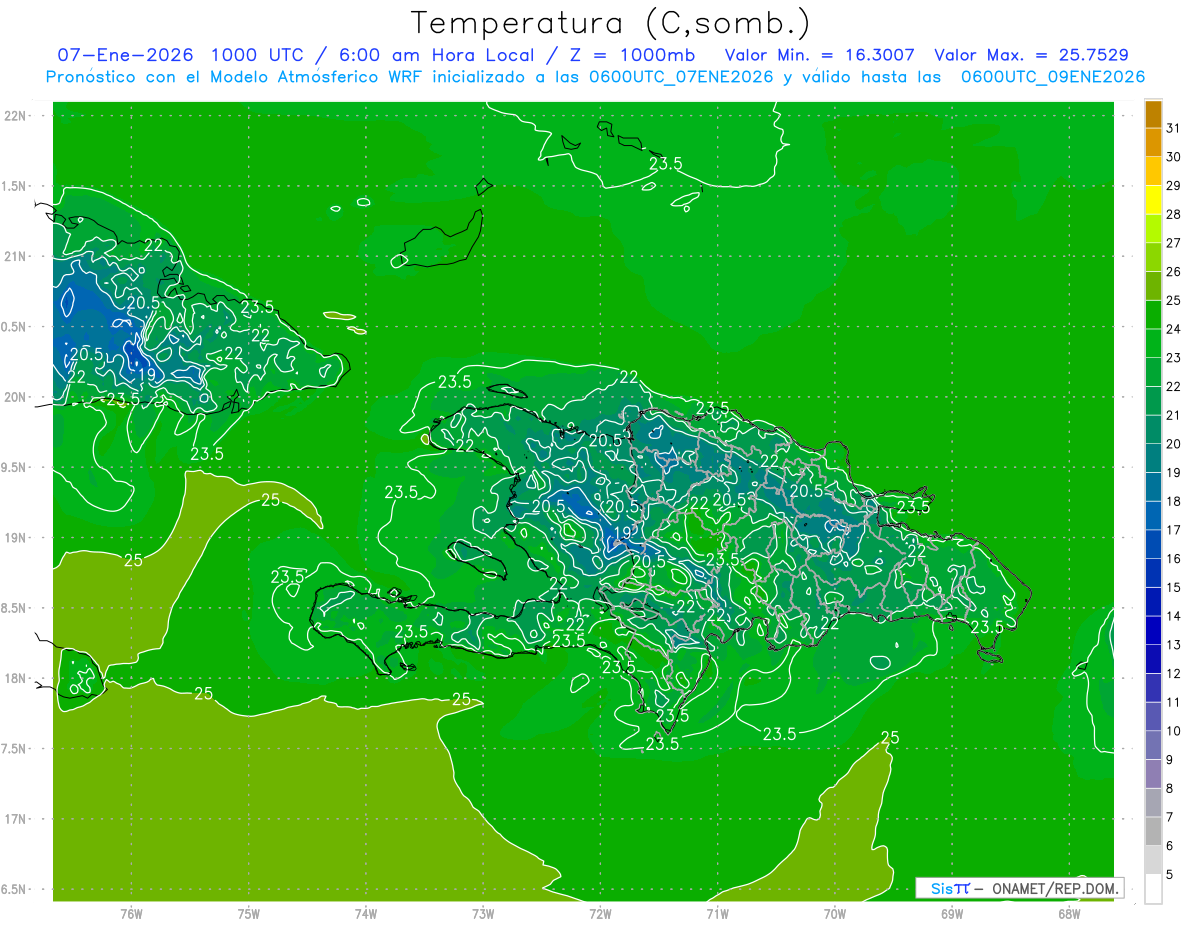The width and height of the screenshot is (1200, 927).
Task: Click the "19N" latitude axis label
Action: 15,538
